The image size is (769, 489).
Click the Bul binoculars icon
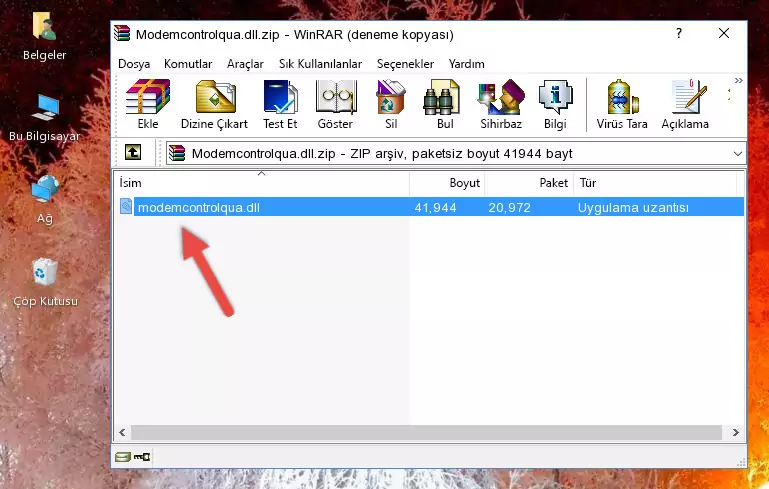tap(441, 97)
